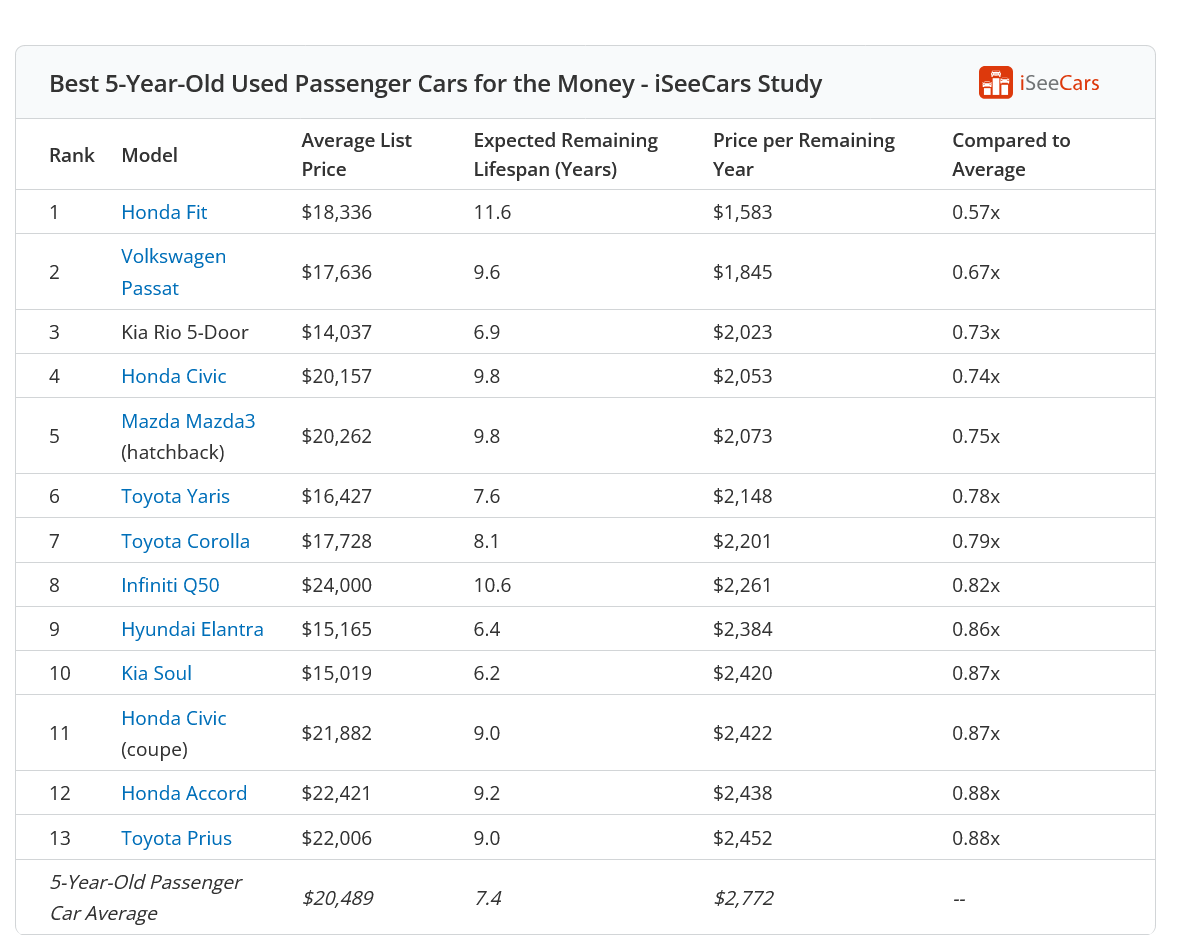Screen dimensions: 1177x952
Task: Follow the Toyota Yaris link
Action: tap(175, 496)
